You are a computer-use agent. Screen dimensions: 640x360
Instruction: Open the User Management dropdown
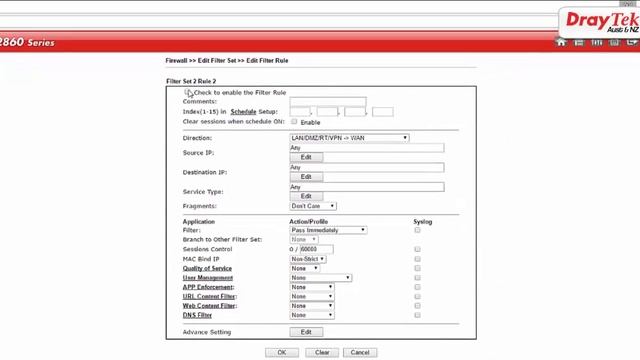coord(320,278)
